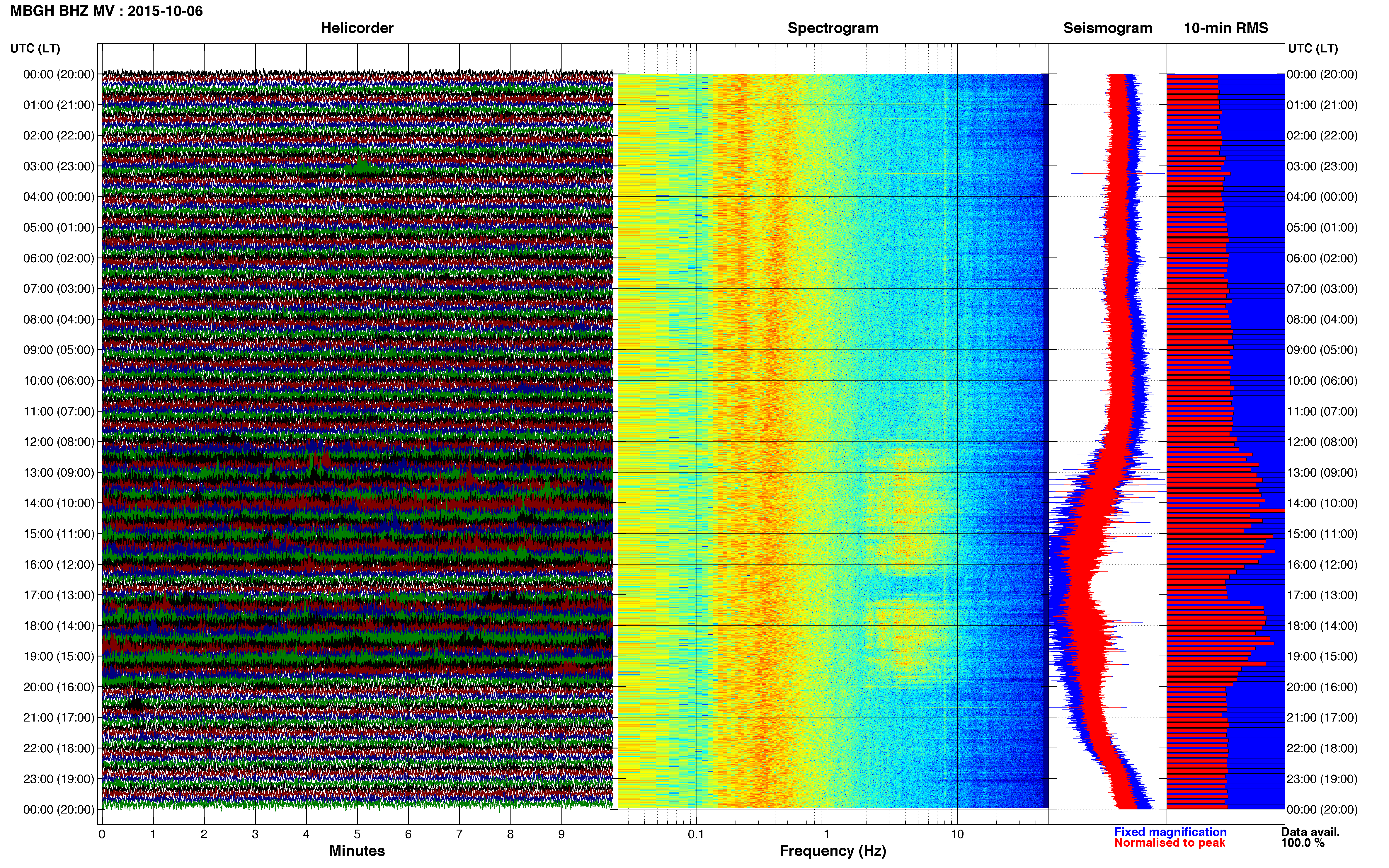Screen dimensions: 1389x868
Task: Click '22:00 (18:00)' on the Helicorder time axis
Action: (59, 748)
